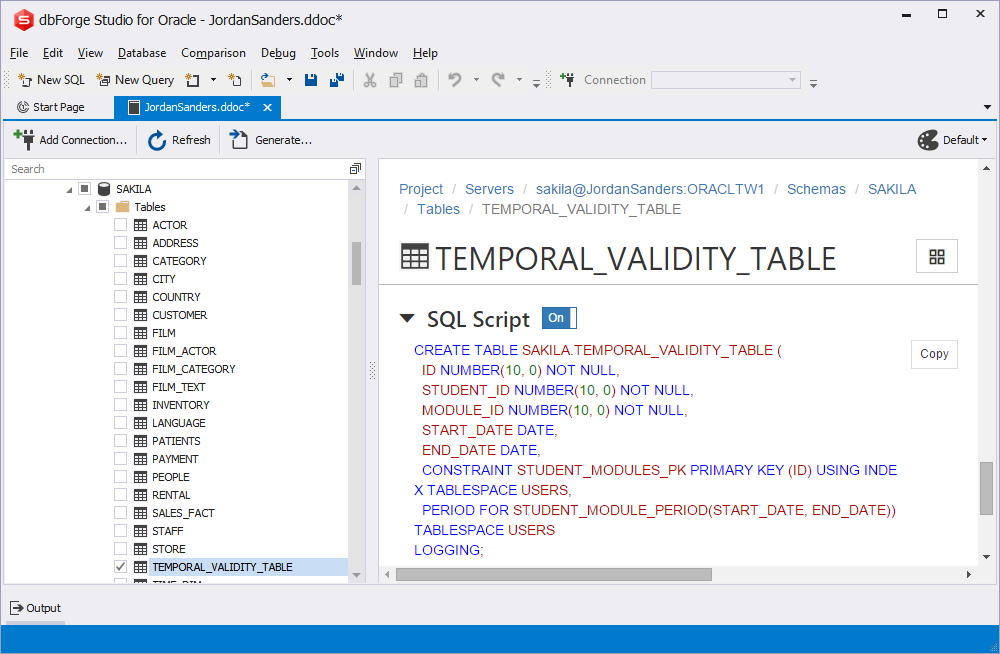Click the Undo arrow icon
The width and height of the screenshot is (1000, 654).
(x=455, y=80)
